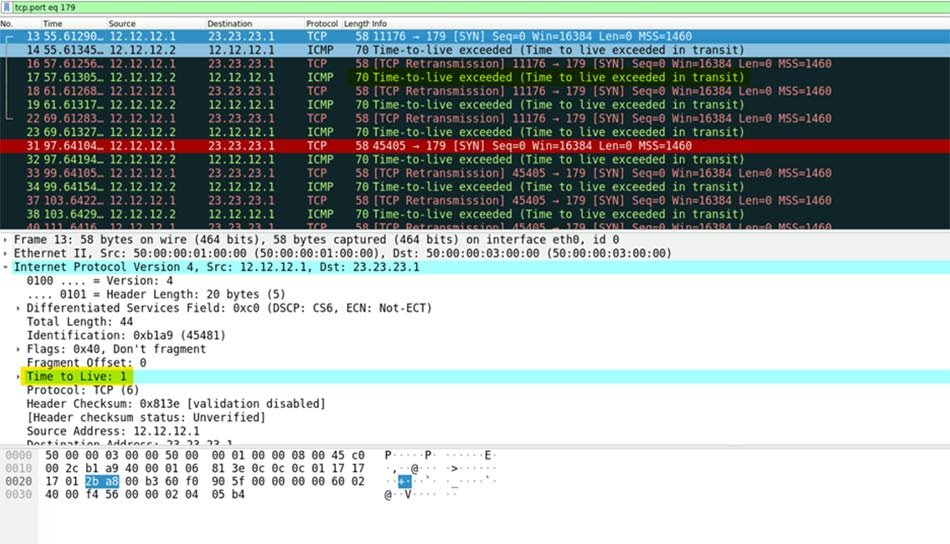Click the Protocol: TCP (6) line
Image resolution: width=950 pixels, height=544 pixels.
click(x=82, y=390)
